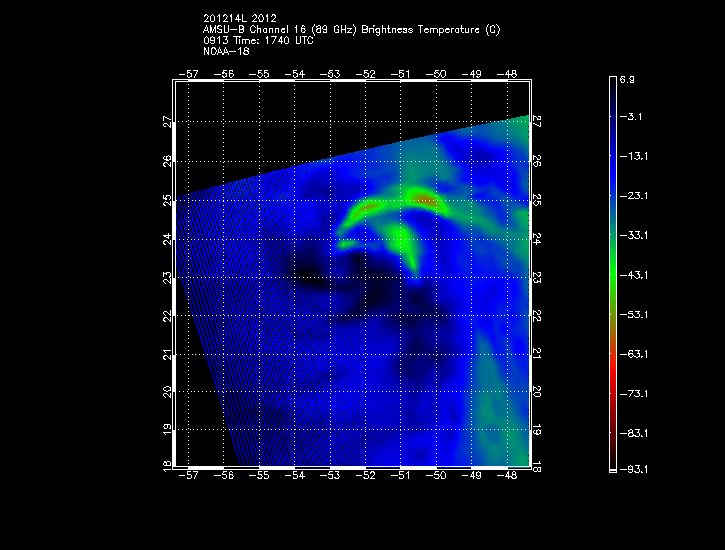
Task: Click the bright green curved band at center
Action: coord(405,240)
